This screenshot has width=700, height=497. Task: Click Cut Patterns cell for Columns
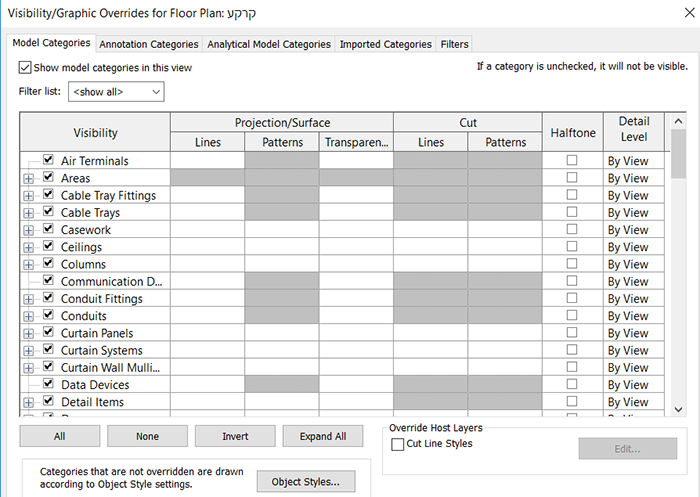pyautogui.click(x=505, y=264)
